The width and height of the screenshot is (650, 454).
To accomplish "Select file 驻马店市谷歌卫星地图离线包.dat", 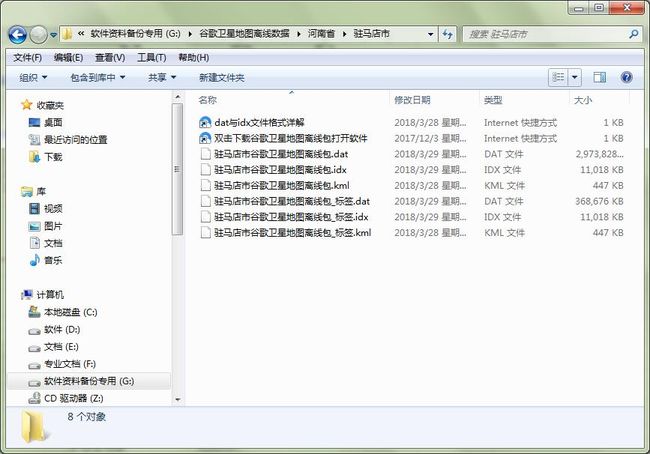I will 281,154.
